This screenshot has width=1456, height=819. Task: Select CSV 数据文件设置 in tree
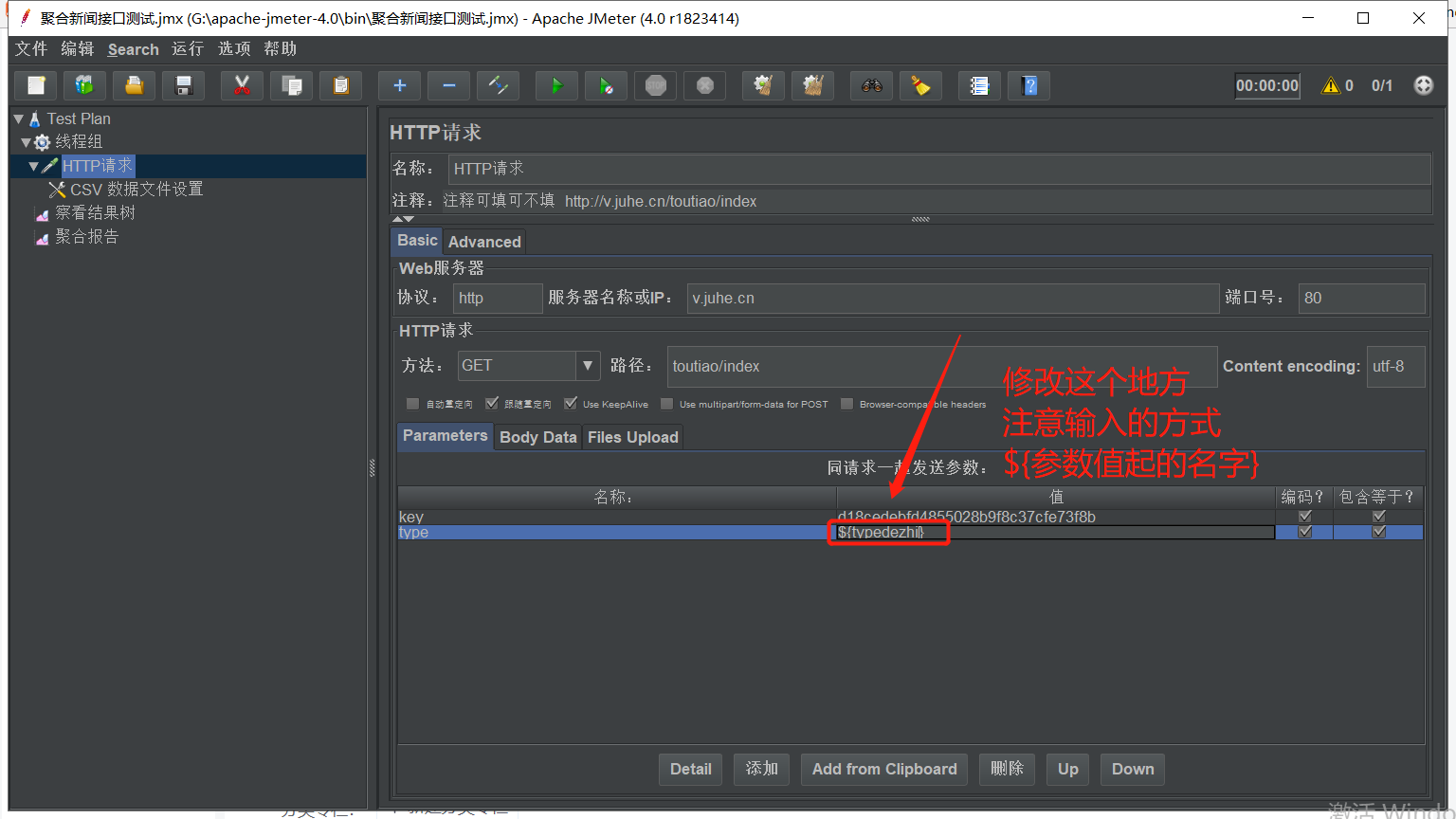coord(136,190)
